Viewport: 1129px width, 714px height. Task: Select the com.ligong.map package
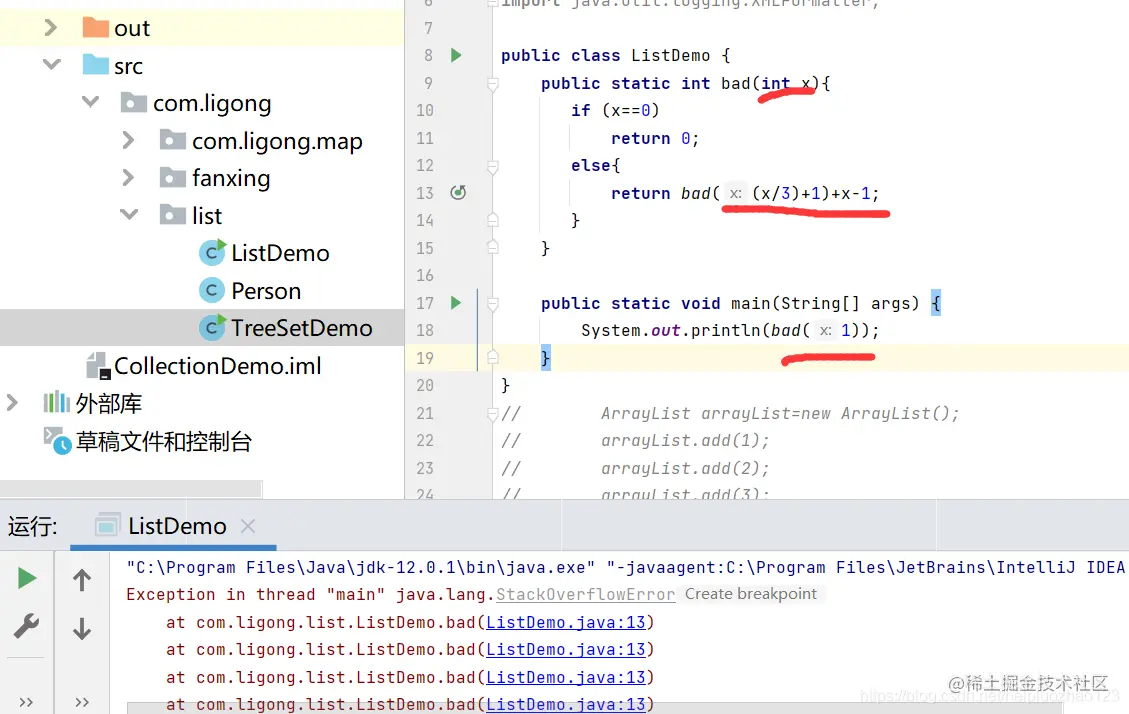click(276, 141)
